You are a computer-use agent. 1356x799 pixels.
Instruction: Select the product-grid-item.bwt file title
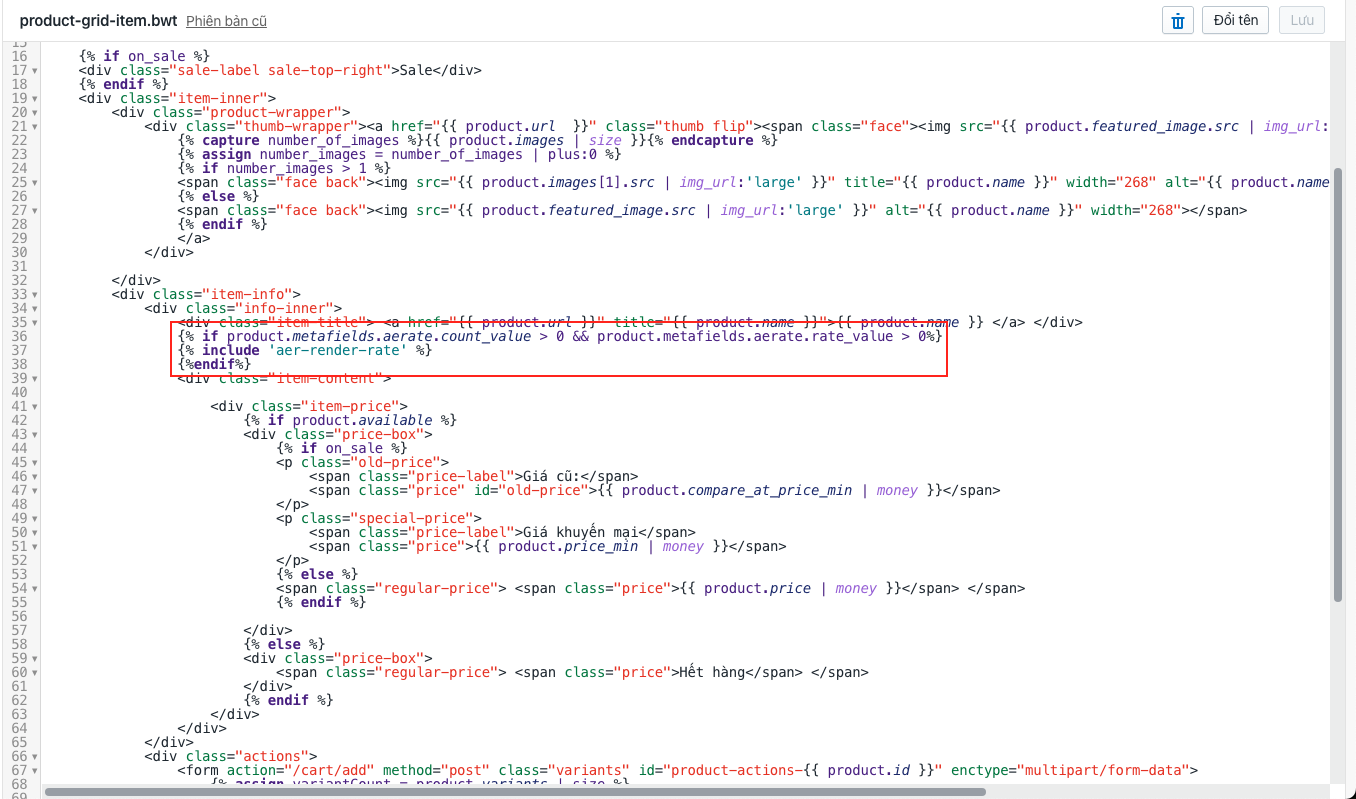click(x=99, y=20)
